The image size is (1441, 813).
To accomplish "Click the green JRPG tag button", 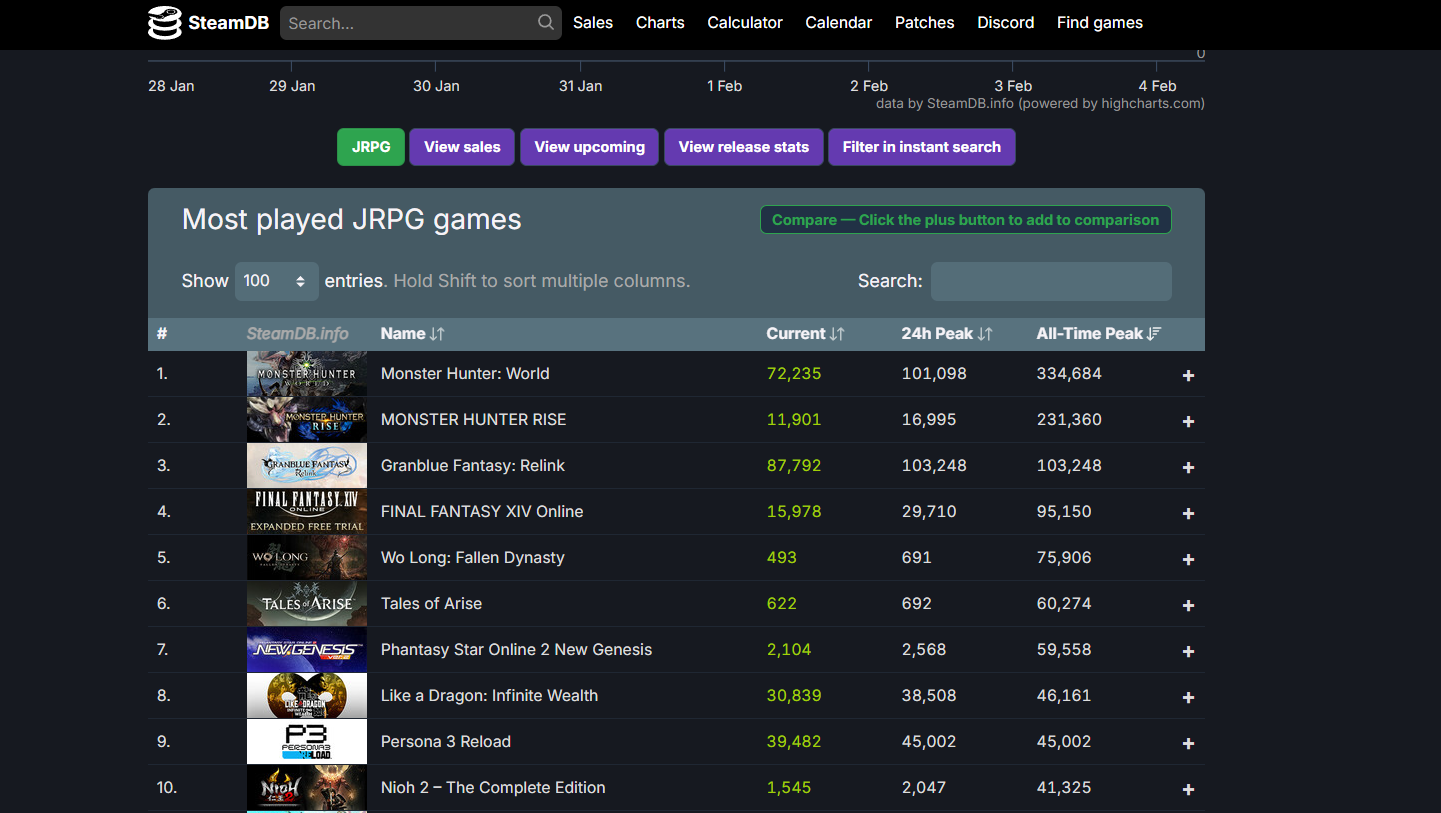I will (x=371, y=147).
